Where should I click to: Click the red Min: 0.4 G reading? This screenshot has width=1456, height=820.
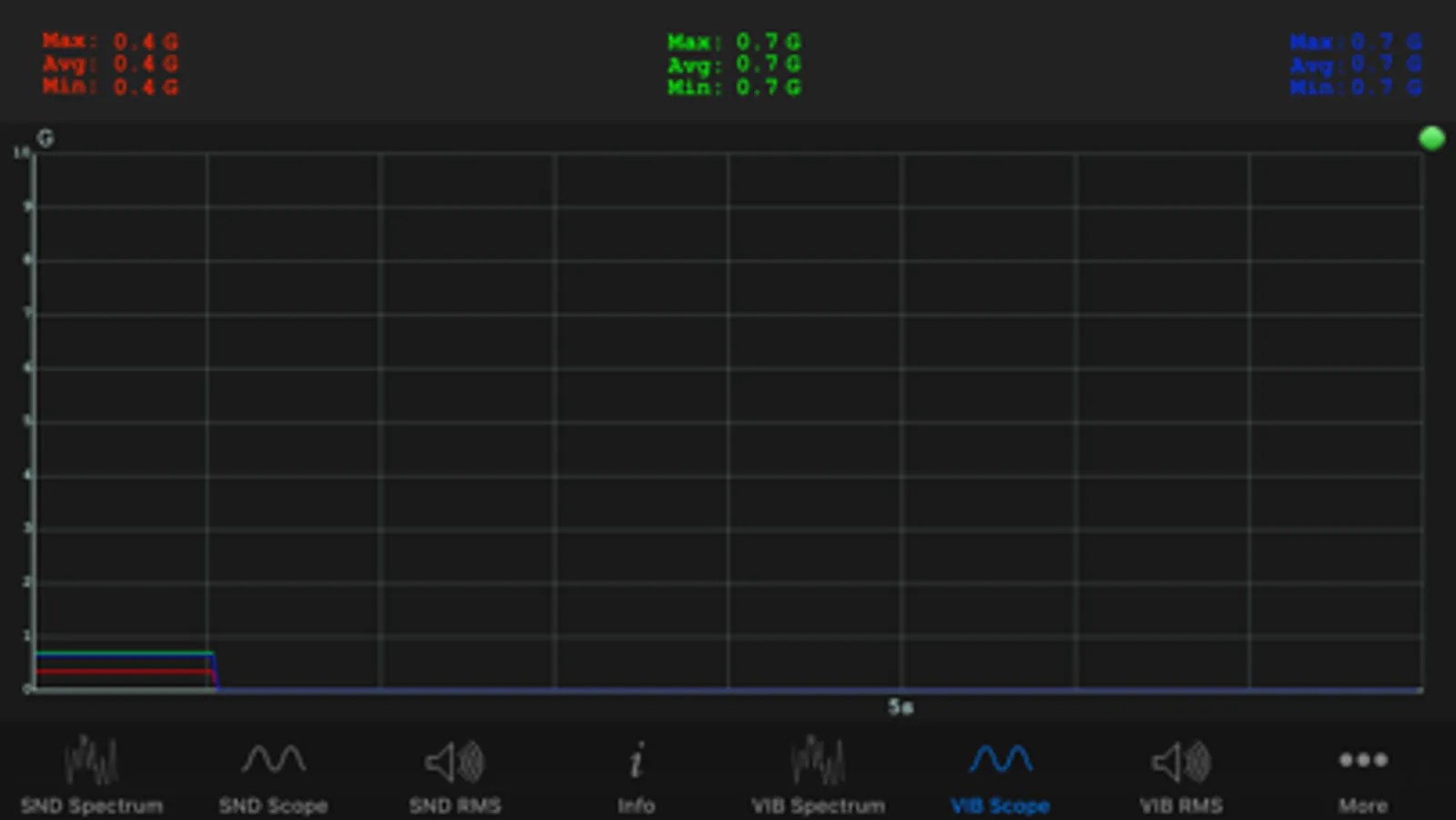pyautogui.click(x=110, y=87)
